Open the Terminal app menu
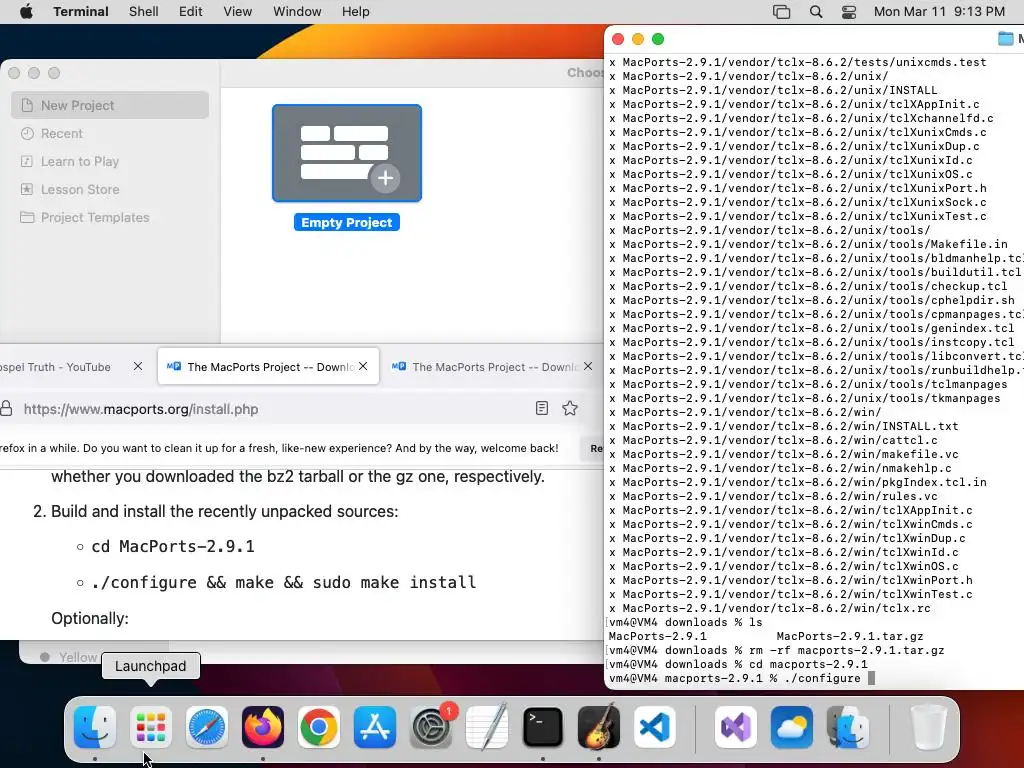 pyautogui.click(x=81, y=12)
